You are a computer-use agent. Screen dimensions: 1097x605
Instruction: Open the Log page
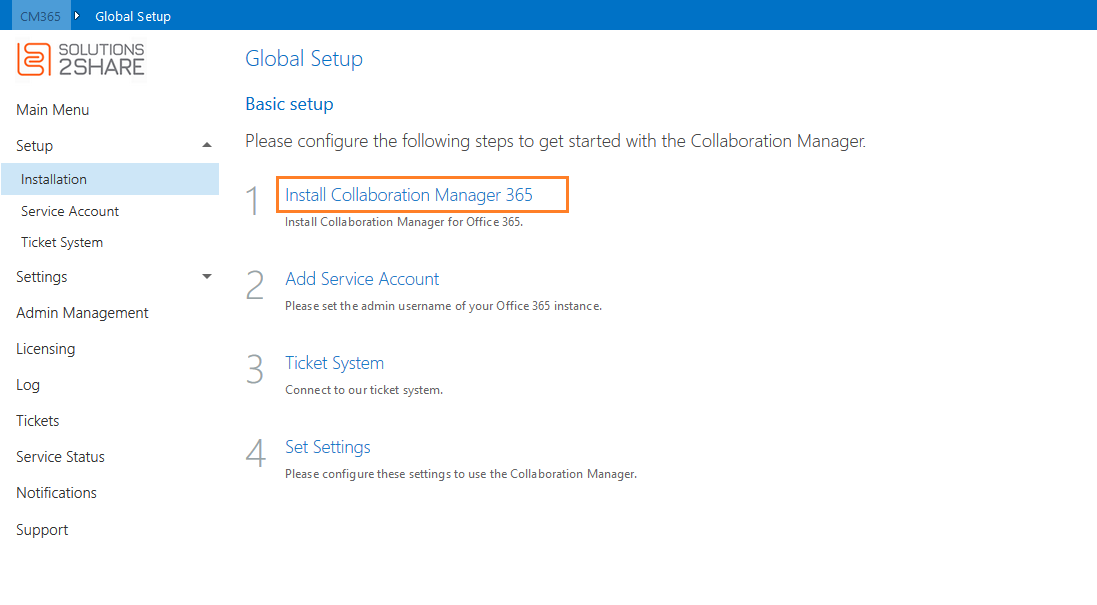click(28, 385)
